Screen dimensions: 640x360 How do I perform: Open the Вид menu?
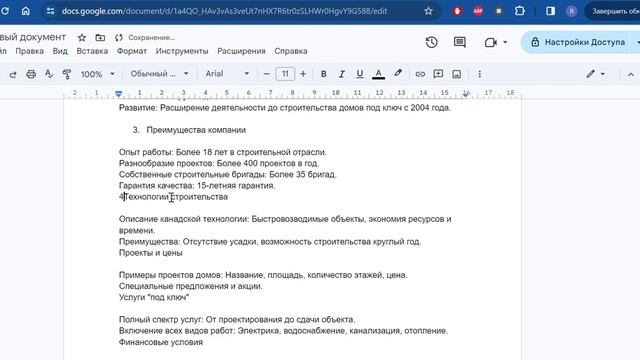(x=60, y=51)
